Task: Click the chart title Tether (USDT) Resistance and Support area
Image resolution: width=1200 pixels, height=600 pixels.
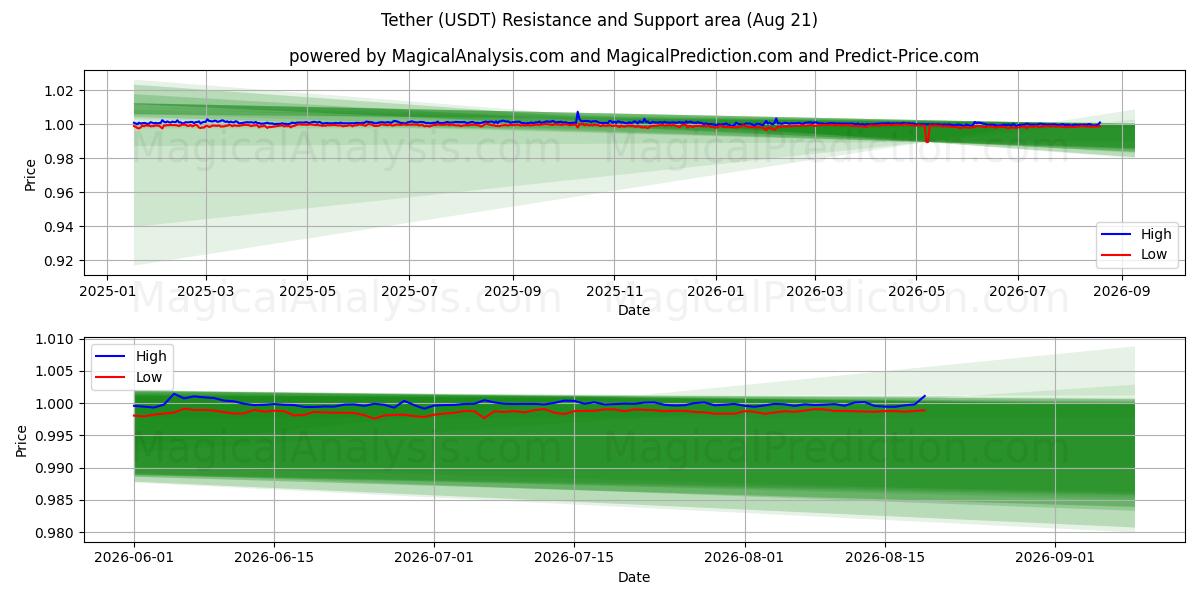Action: [x=599, y=20]
